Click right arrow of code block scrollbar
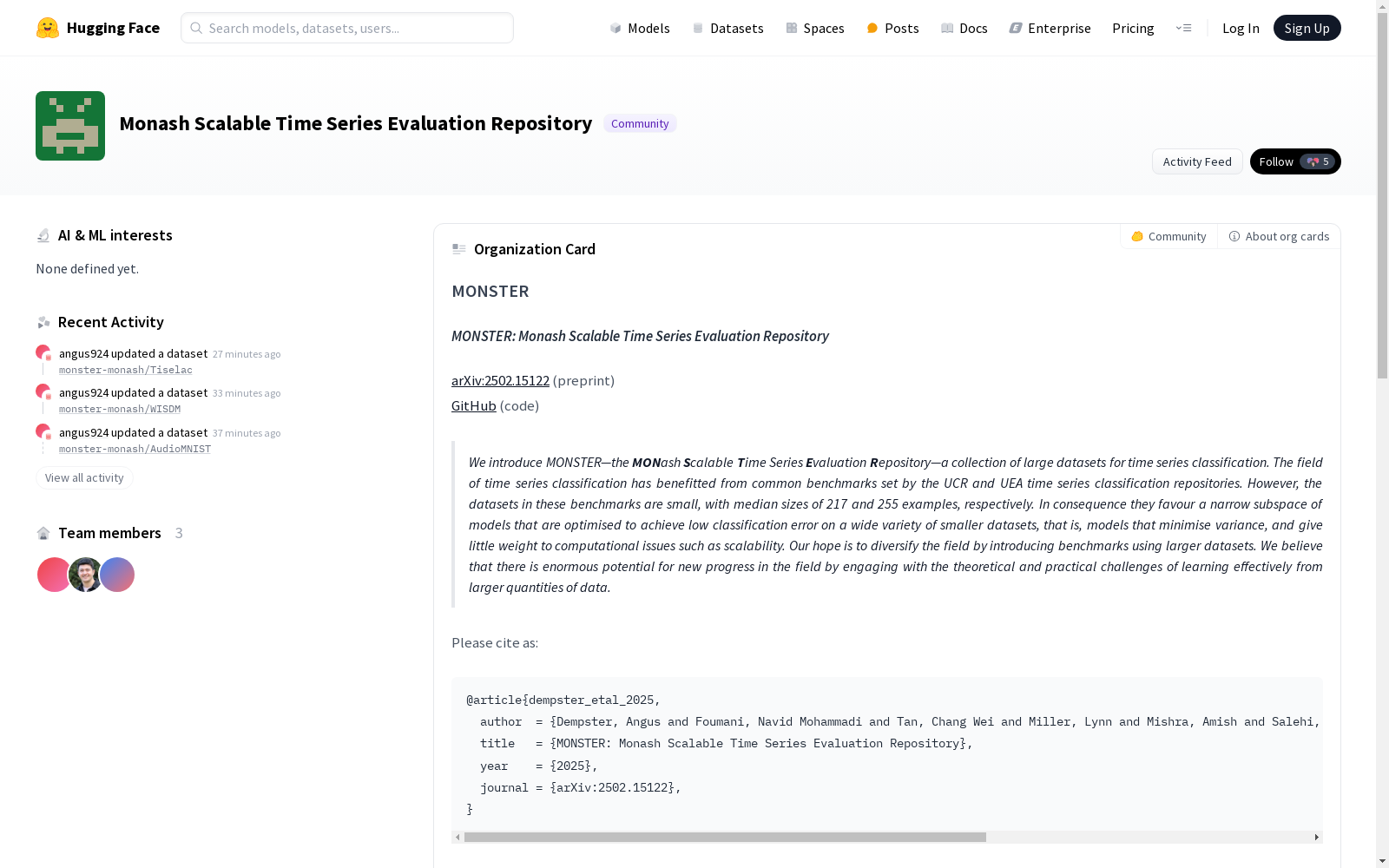 [1317, 838]
